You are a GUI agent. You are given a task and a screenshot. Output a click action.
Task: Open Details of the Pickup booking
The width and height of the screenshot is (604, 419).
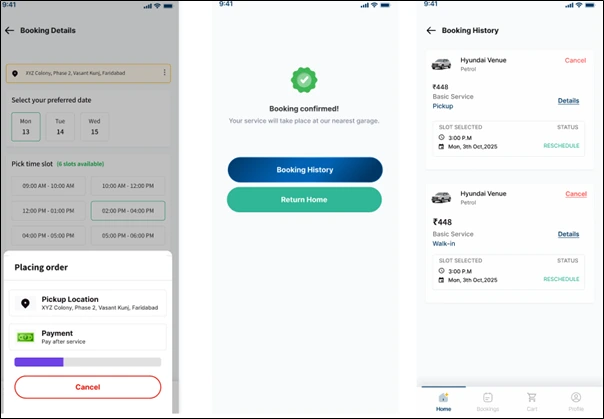coord(568,101)
